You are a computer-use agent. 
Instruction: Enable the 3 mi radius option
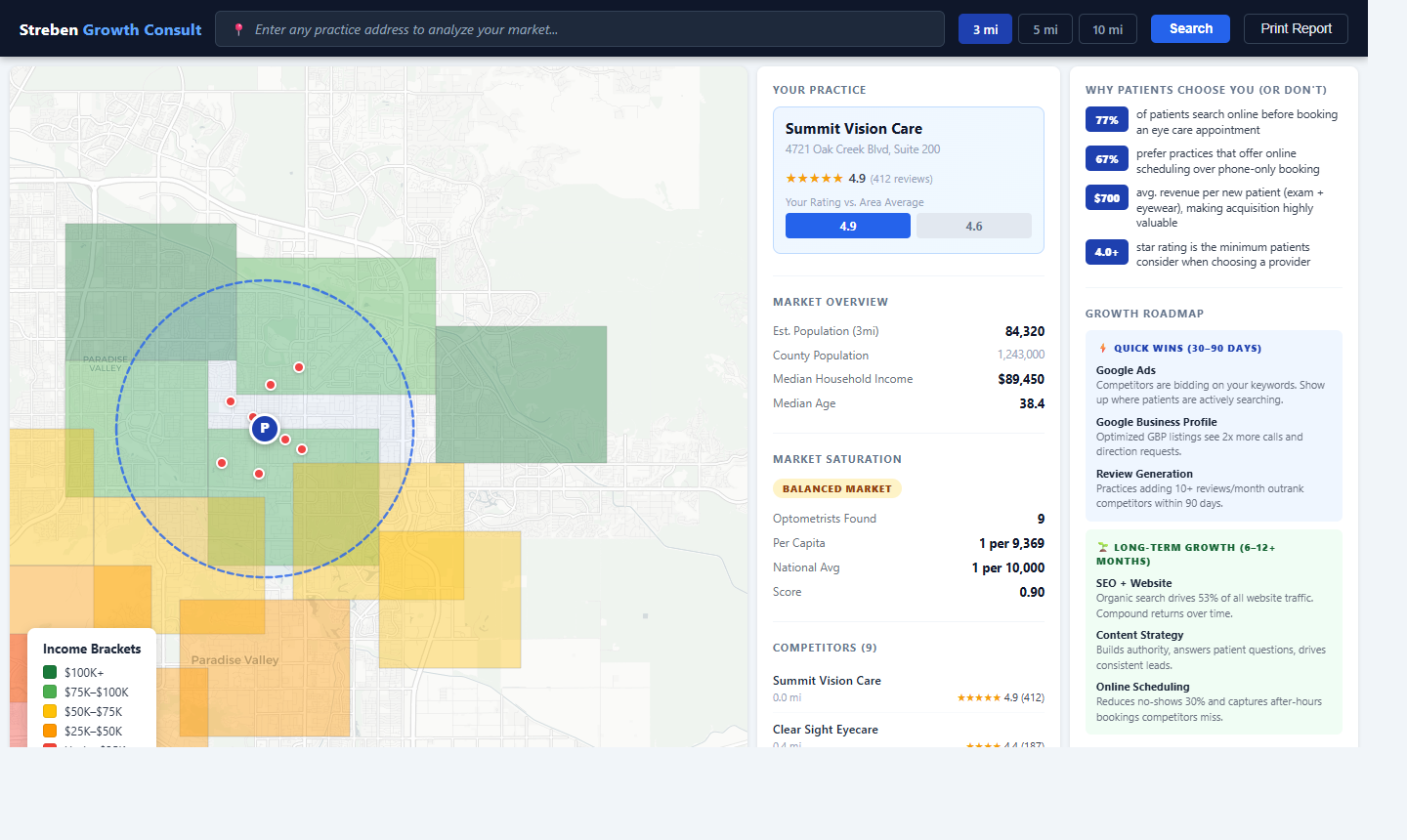(x=985, y=28)
